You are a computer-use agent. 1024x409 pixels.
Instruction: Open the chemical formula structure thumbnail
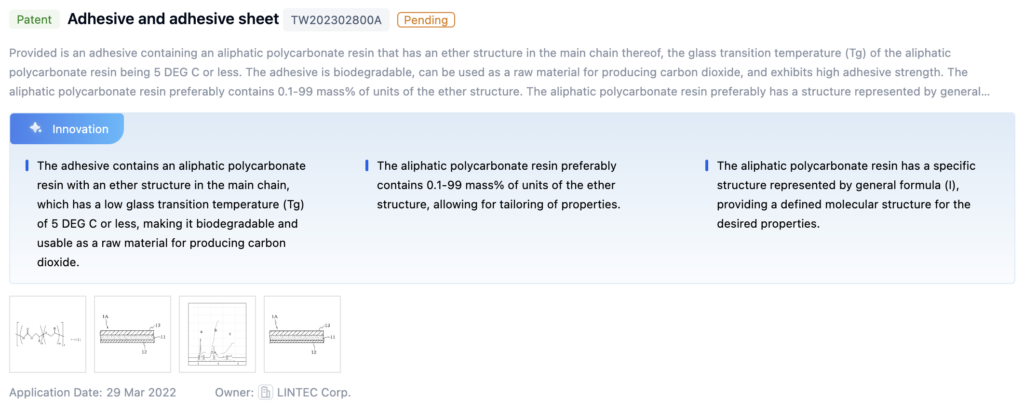point(47,334)
